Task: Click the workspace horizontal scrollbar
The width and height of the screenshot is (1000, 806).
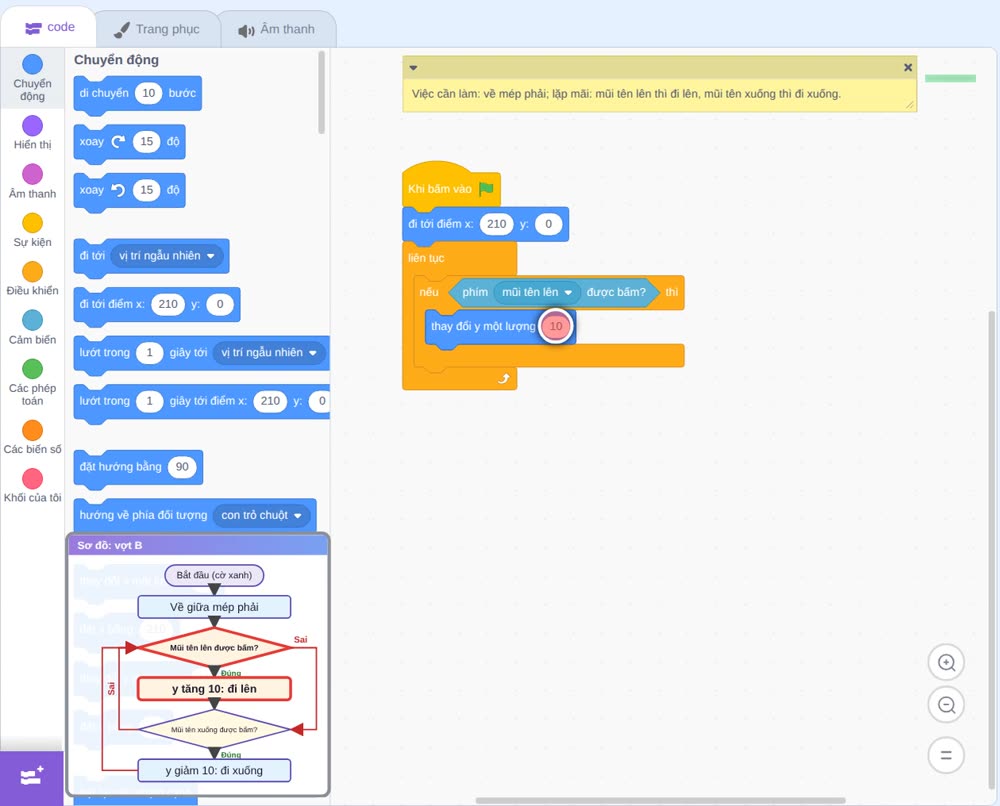Action: point(661,800)
